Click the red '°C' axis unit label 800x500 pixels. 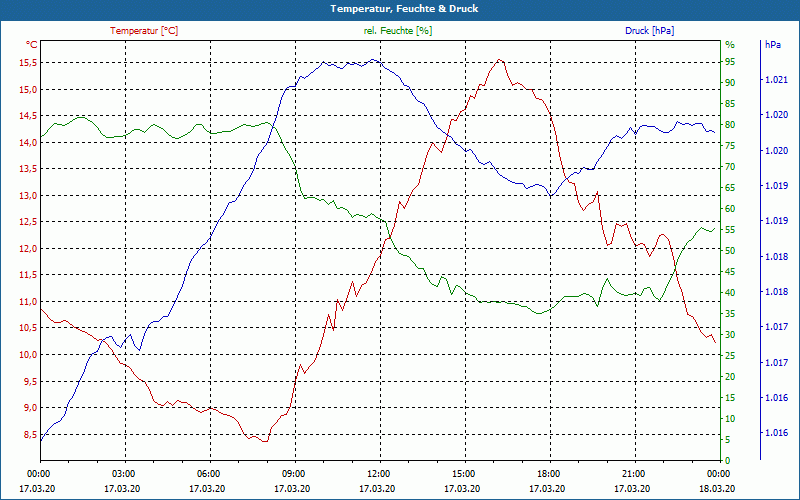32,45
